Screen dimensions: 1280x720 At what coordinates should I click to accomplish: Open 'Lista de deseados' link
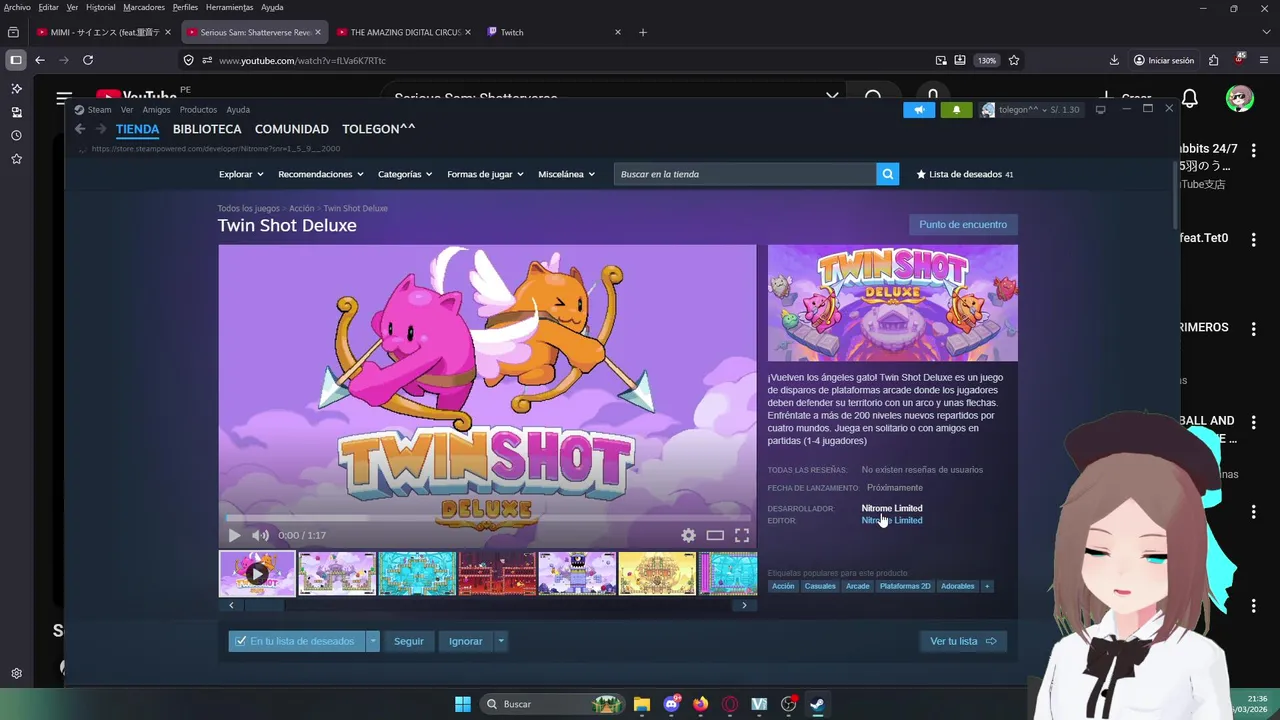[965, 174]
